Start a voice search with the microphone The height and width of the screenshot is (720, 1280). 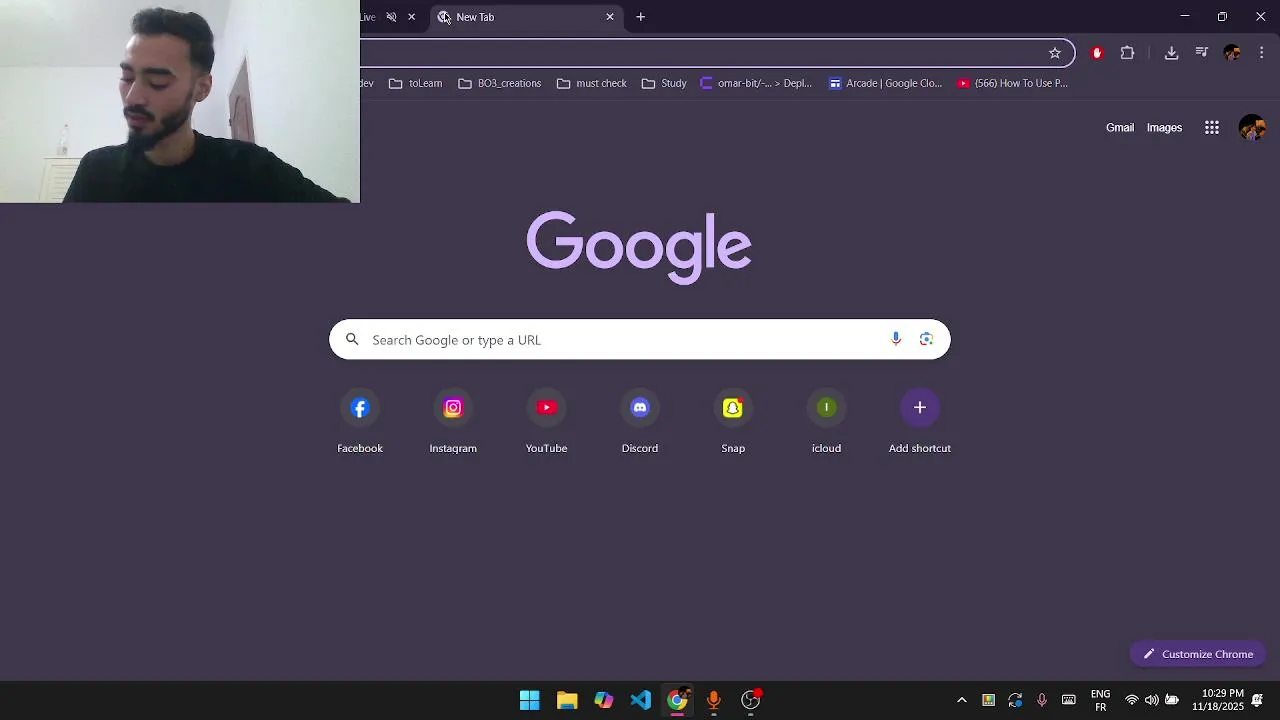[x=896, y=339]
